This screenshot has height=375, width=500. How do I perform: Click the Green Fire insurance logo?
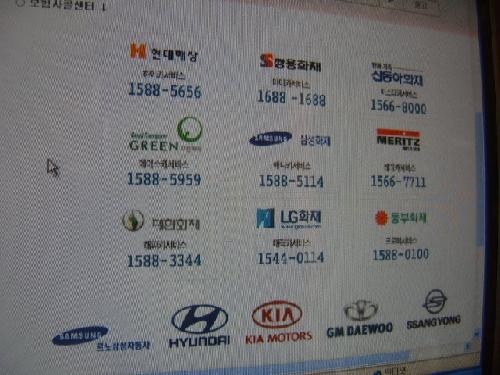pos(166,134)
